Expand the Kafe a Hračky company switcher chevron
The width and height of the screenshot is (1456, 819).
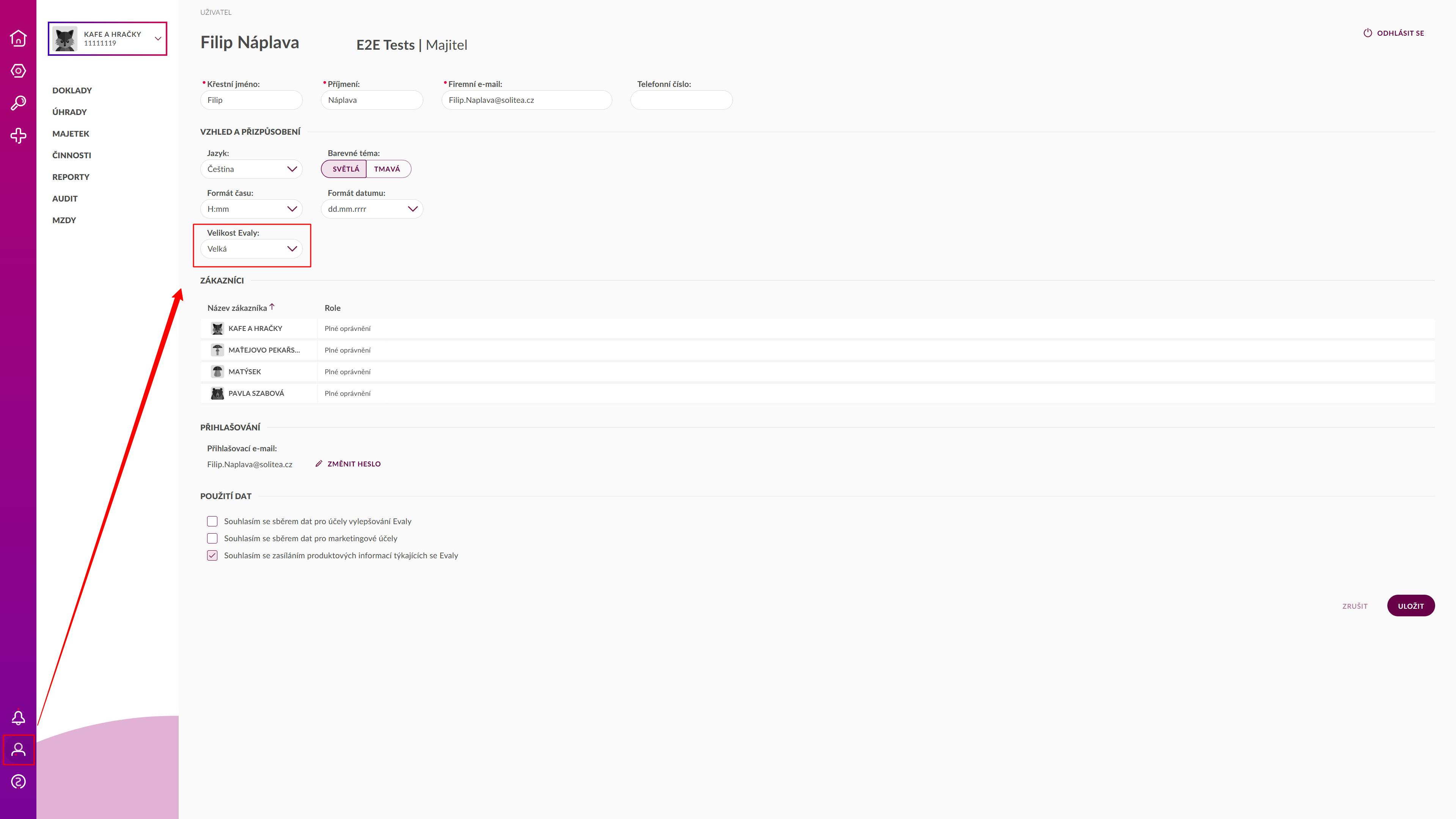click(x=158, y=38)
